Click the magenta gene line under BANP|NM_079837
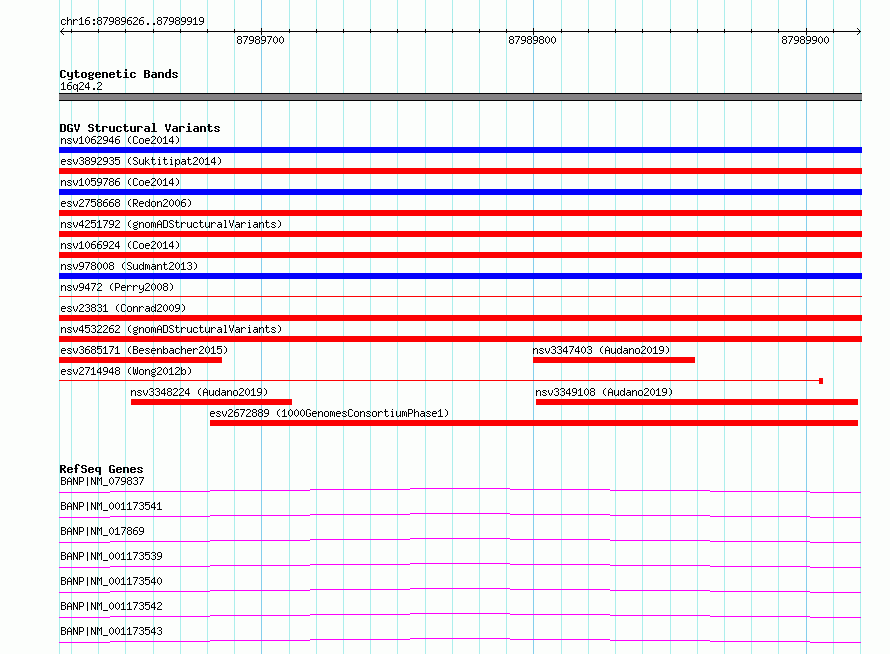This screenshot has width=890, height=654. (460, 490)
